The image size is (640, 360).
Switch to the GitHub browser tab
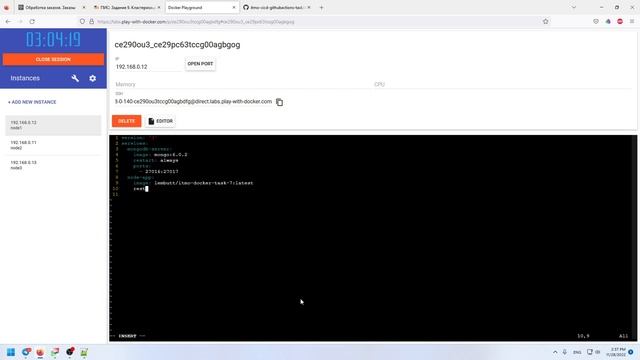277,7
